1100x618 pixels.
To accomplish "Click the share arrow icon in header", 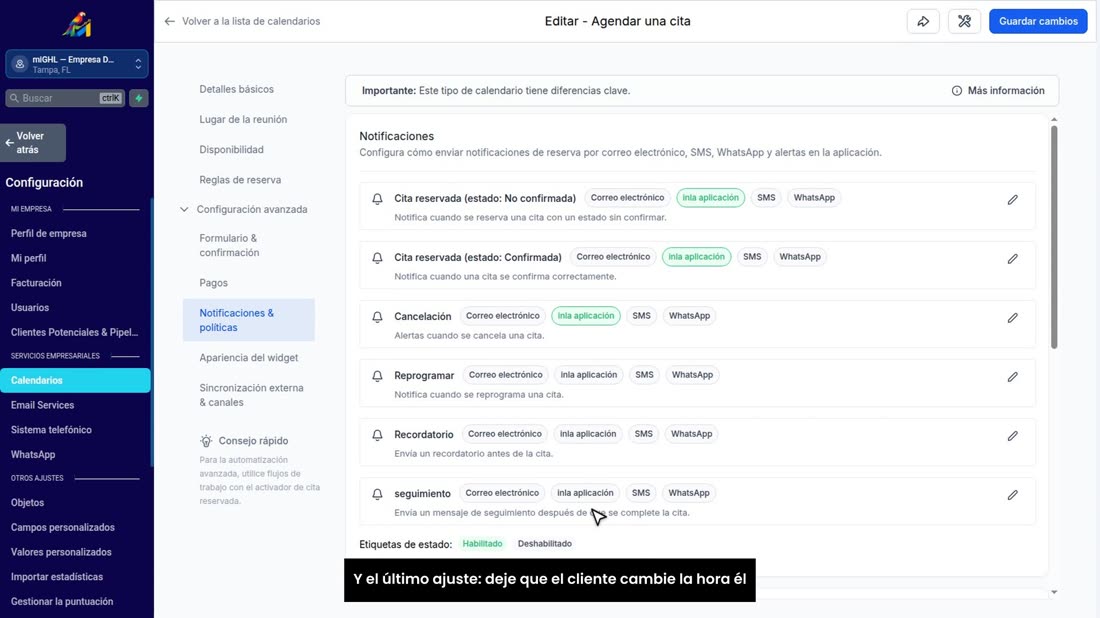I will (923, 21).
